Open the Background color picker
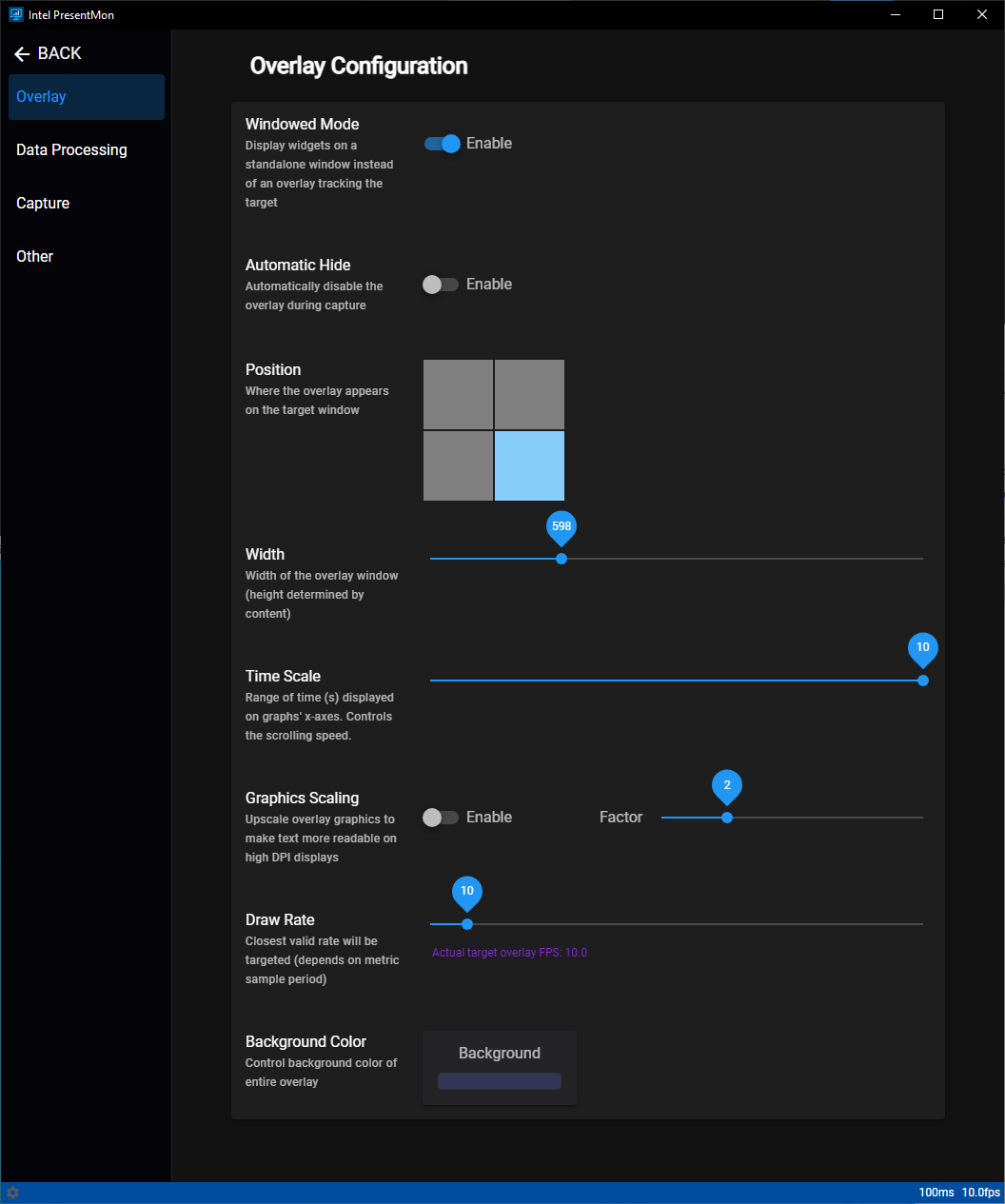 click(x=500, y=1068)
